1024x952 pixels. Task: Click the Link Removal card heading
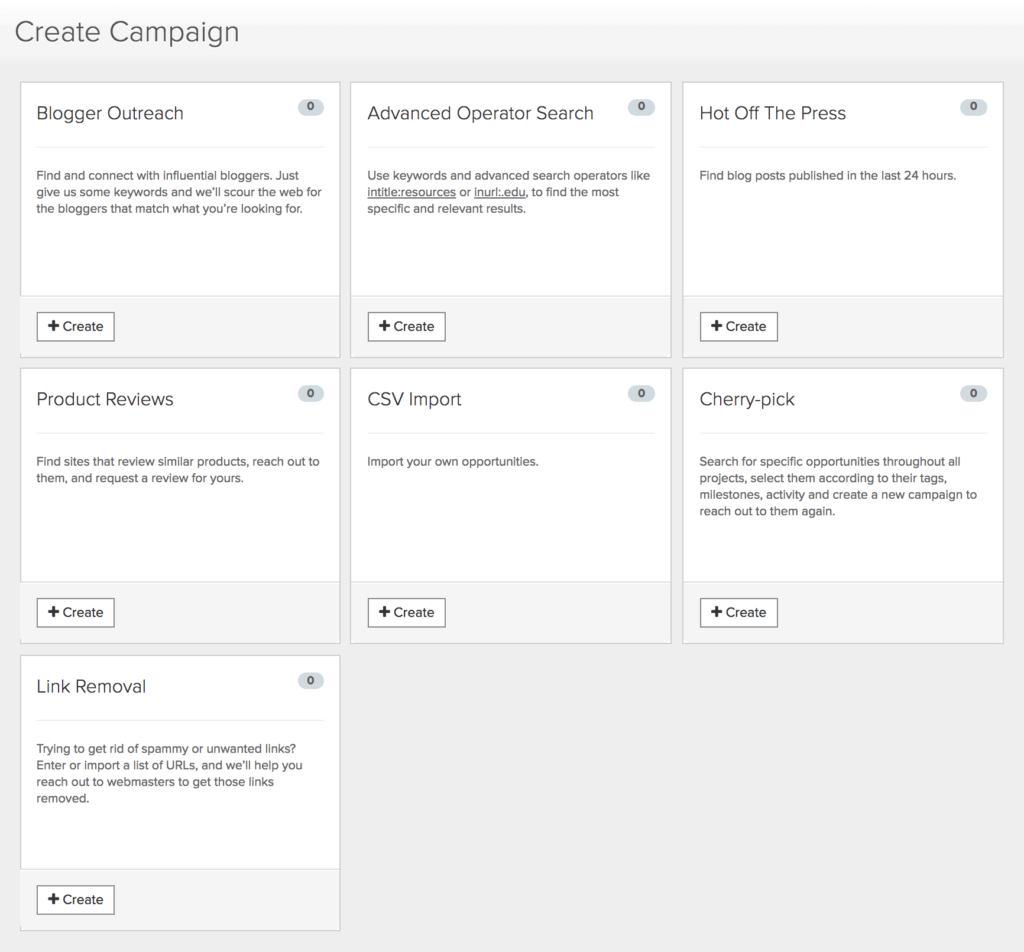pyautogui.click(x=91, y=687)
